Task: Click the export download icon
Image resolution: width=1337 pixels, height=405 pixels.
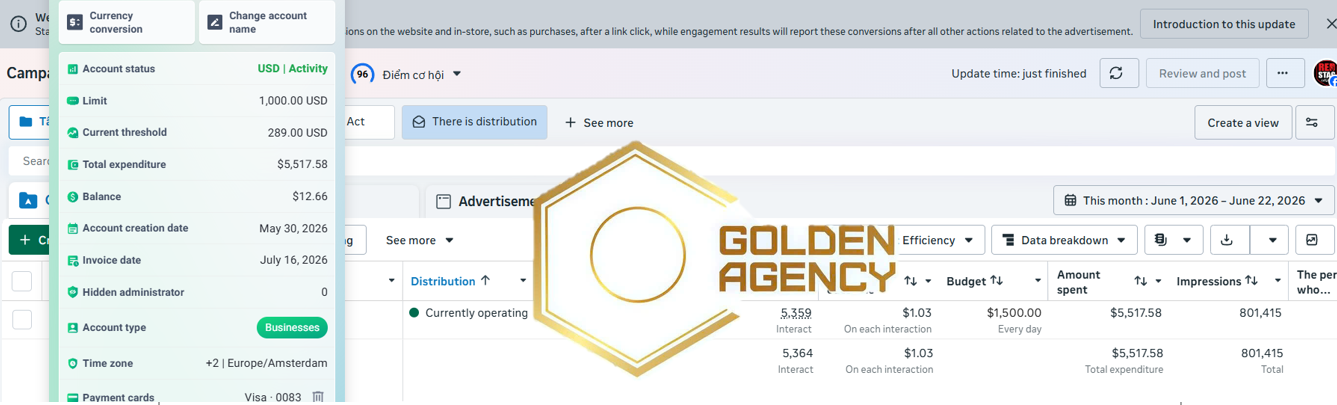Action: [x=1227, y=240]
